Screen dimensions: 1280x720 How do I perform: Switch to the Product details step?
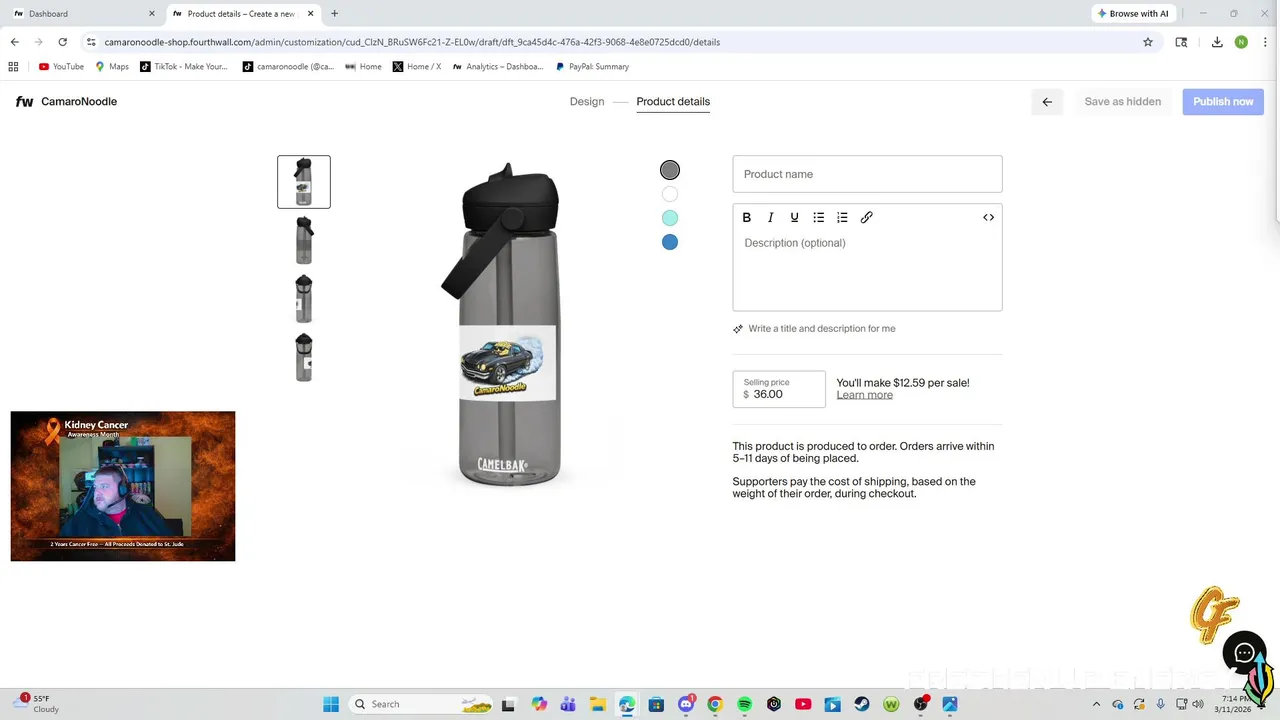pyautogui.click(x=673, y=101)
